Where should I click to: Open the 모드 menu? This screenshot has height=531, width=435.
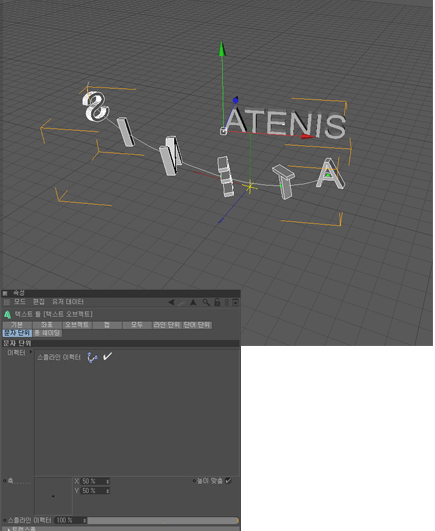(x=20, y=302)
